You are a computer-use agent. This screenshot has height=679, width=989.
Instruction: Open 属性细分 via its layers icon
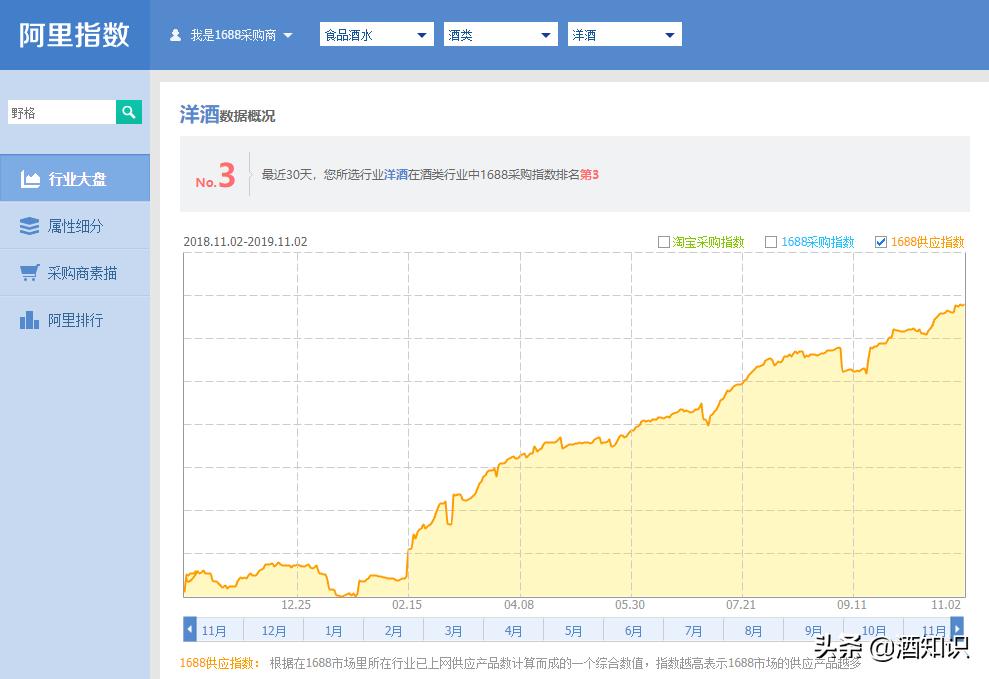31,225
